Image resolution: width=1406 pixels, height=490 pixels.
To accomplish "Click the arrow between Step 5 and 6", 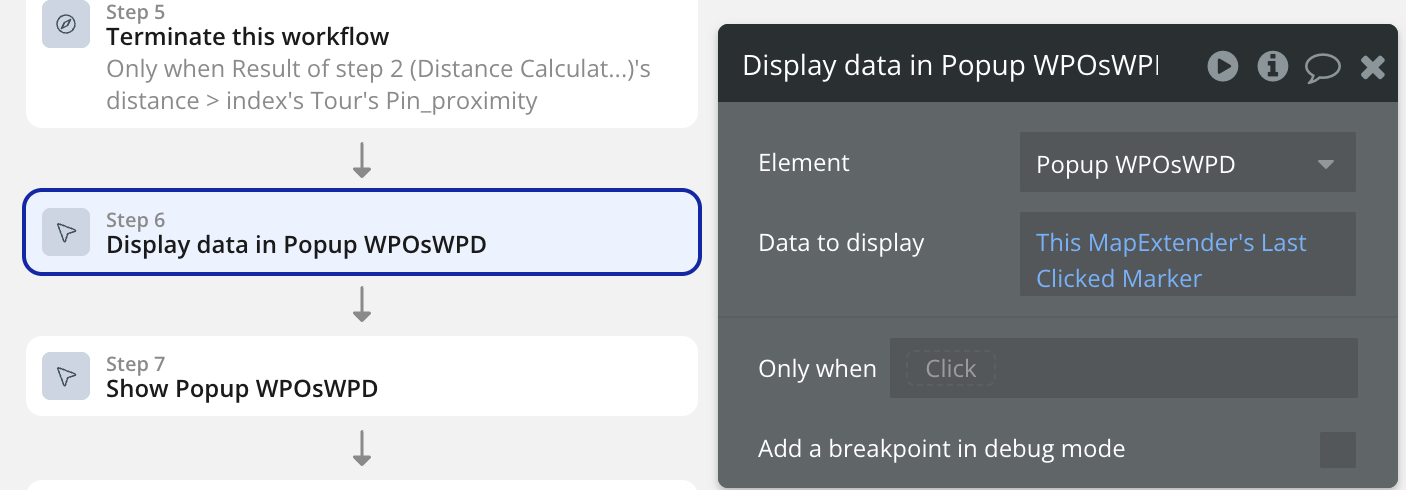I will [362, 160].
